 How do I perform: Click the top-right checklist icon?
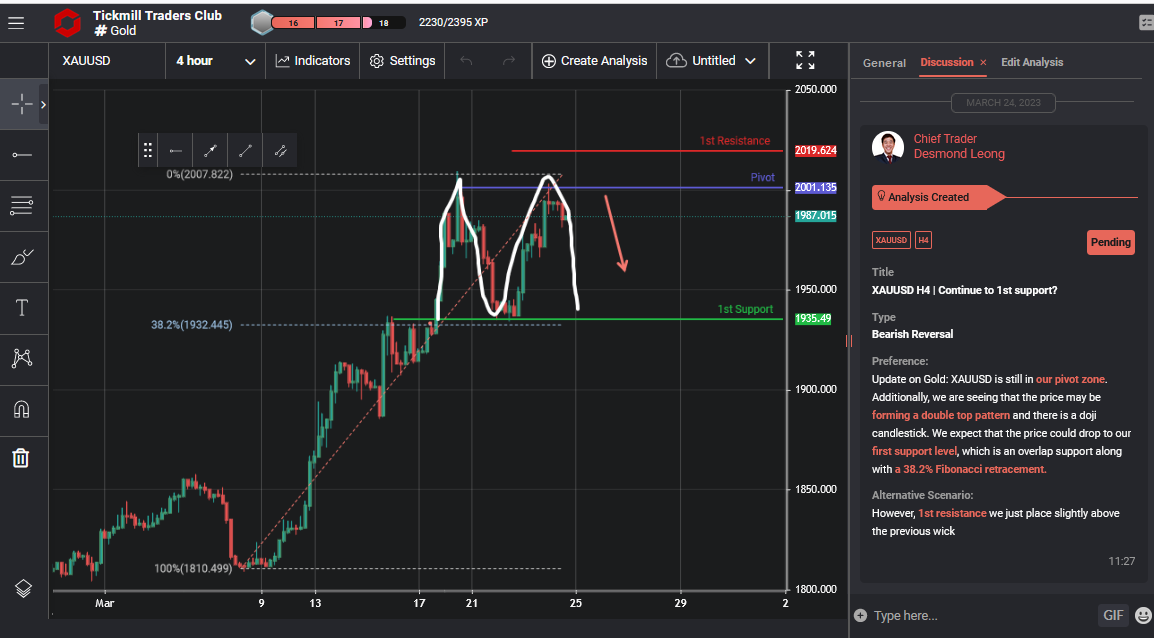click(x=1145, y=23)
